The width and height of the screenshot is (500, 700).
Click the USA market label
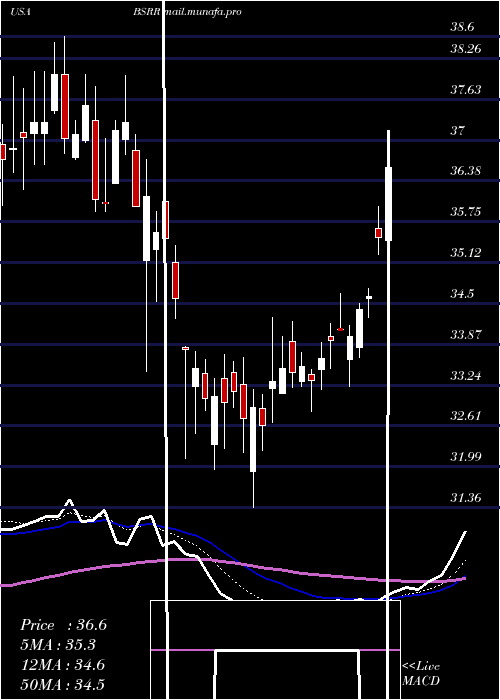20,12
